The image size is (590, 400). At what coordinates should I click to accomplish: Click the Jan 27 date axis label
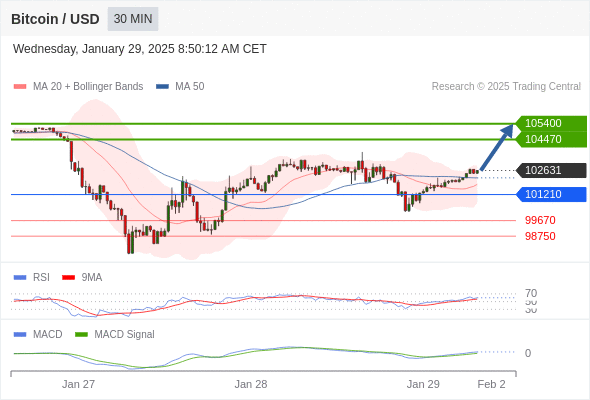(78, 384)
